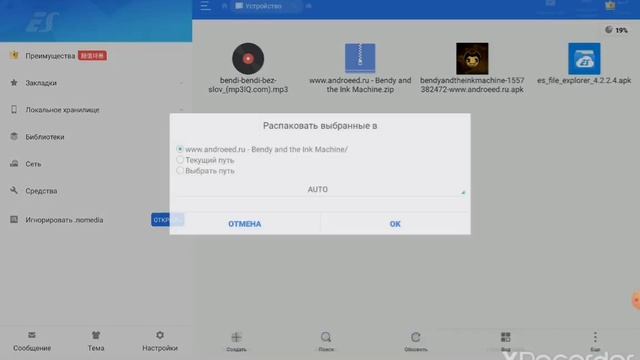Viewport: 640px width, 360px height.
Task: Click the Библиотеки stack icon
Action: (14, 136)
